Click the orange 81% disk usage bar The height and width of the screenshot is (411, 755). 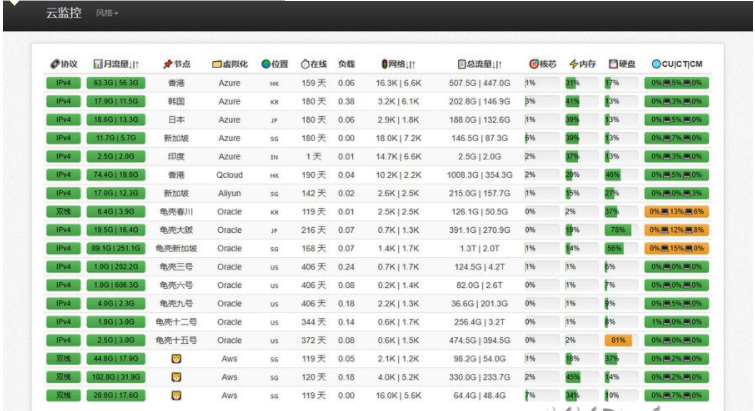tap(618, 341)
